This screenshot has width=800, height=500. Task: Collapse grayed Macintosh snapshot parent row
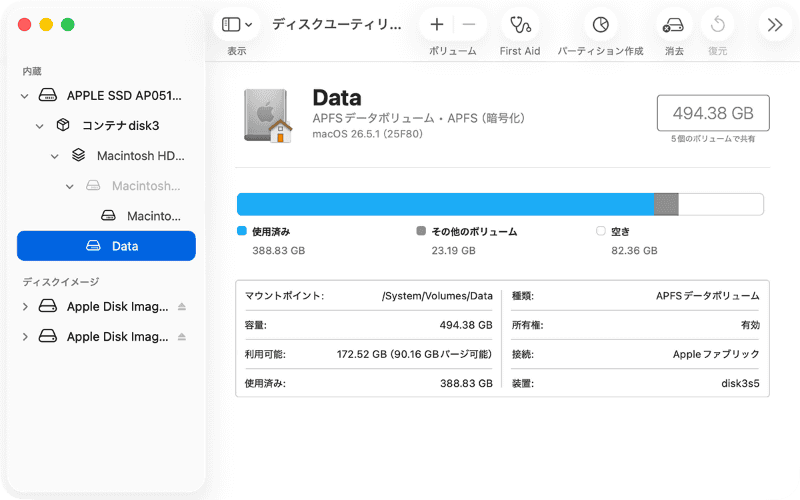[70, 186]
